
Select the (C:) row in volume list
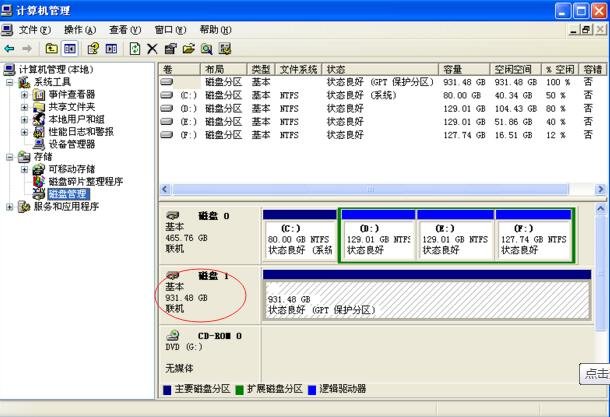point(381,95)
